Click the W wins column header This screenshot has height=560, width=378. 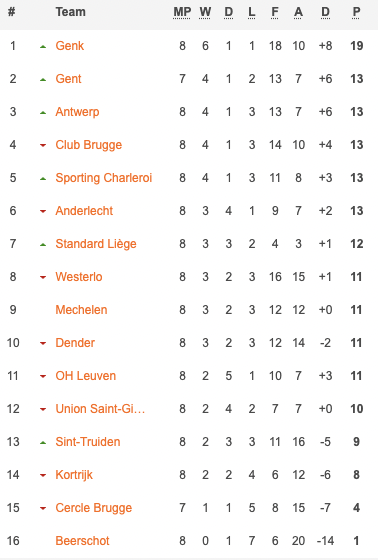(x=205, y=12)
